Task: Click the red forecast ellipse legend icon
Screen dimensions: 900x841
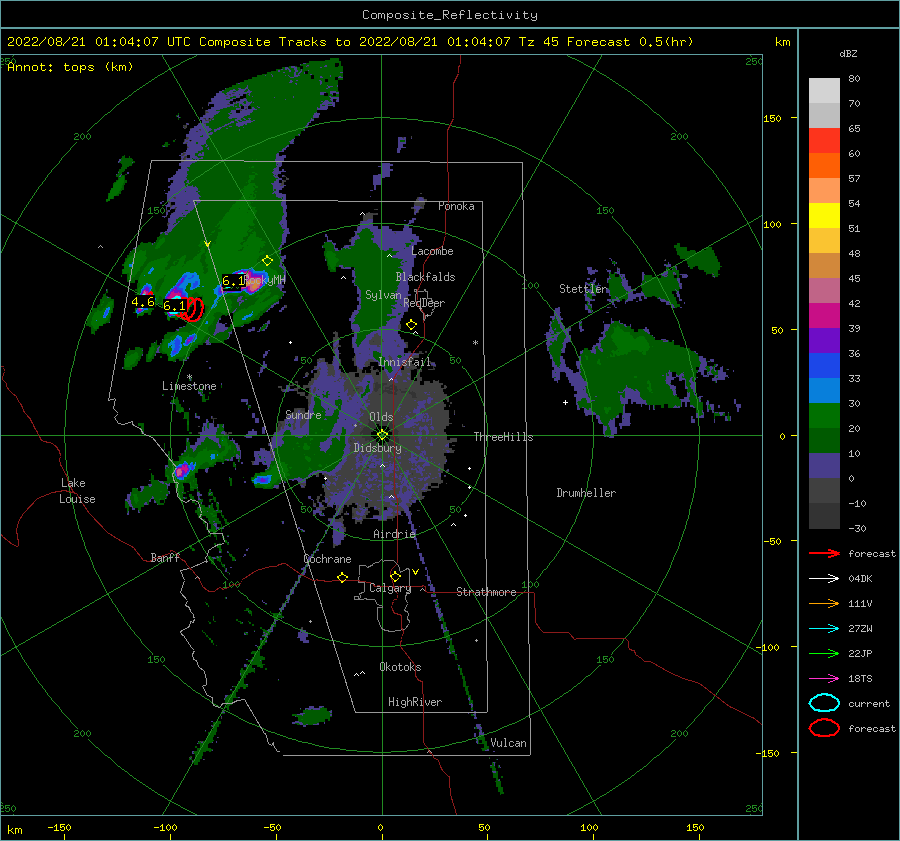Action: (x=824, y=728)
